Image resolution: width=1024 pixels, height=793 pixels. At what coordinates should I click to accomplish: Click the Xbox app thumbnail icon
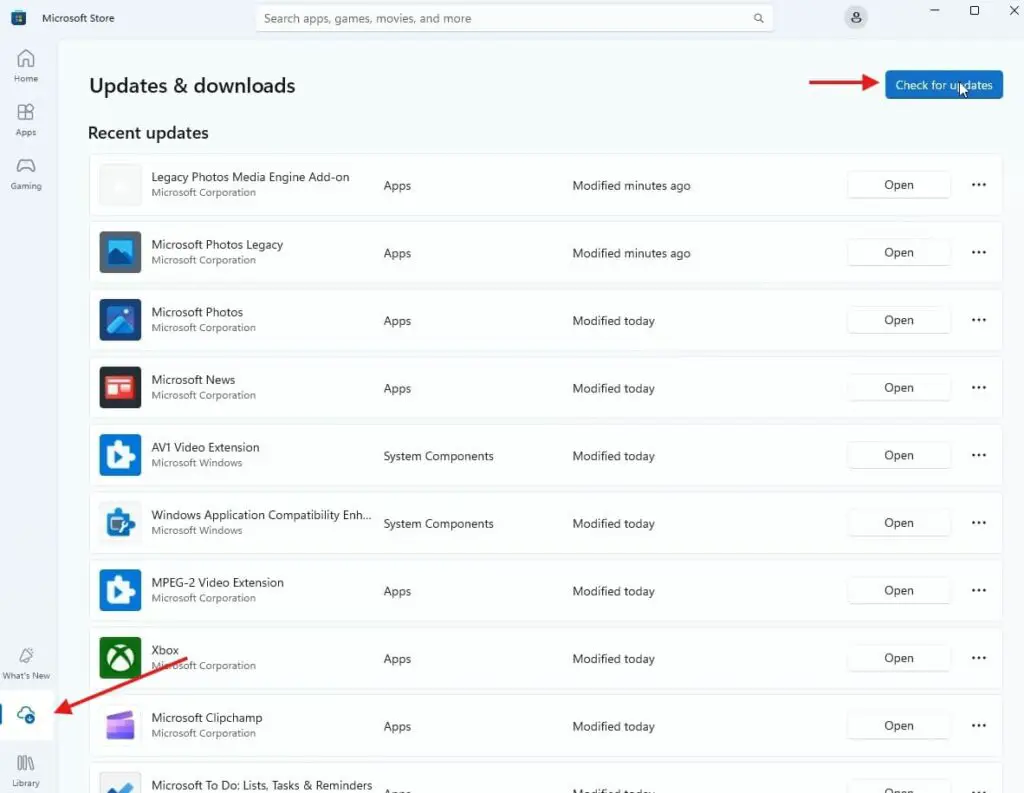click(x=120, y=658)
